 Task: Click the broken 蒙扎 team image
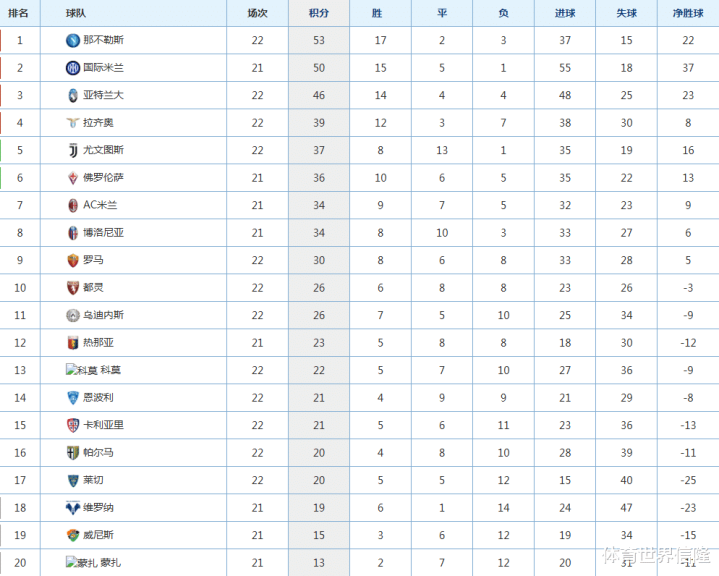pyautogui.click(x=81, y=562)
